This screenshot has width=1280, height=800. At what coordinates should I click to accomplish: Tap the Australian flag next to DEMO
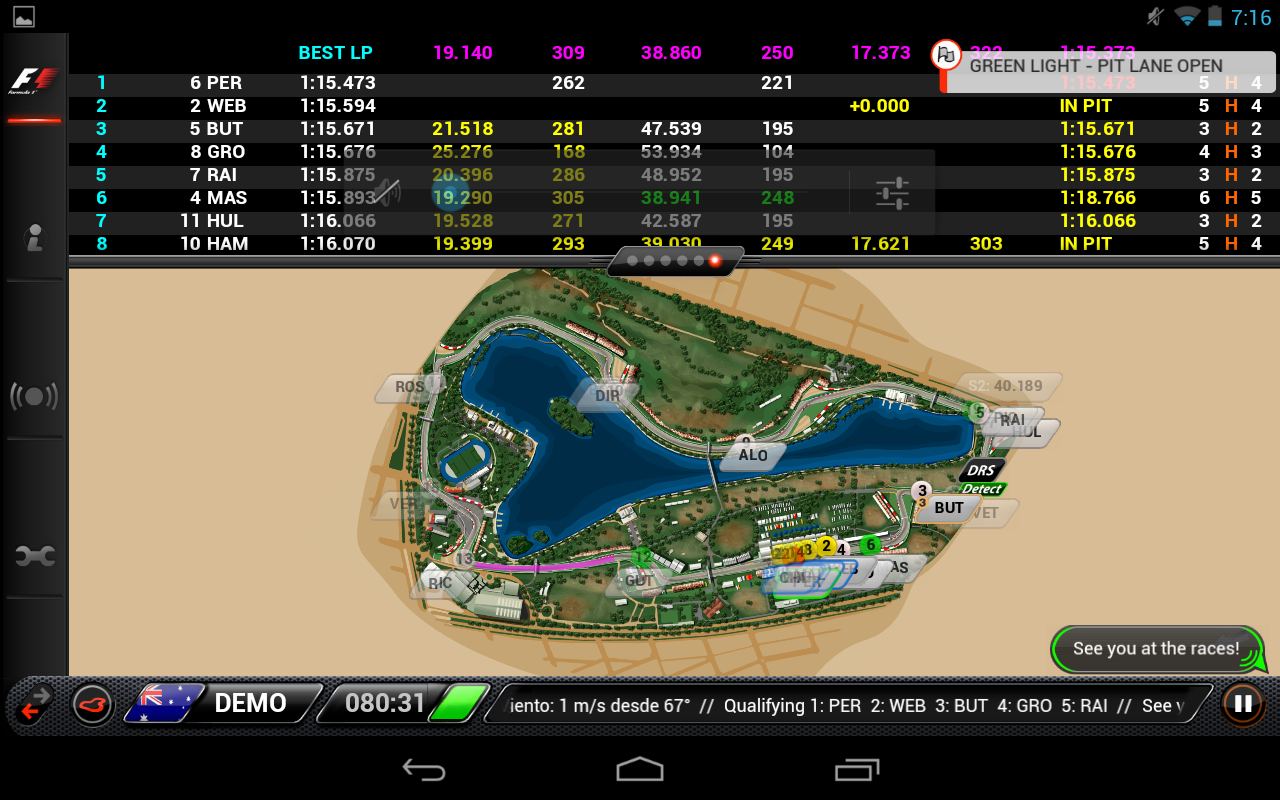[x=163, y=703]
